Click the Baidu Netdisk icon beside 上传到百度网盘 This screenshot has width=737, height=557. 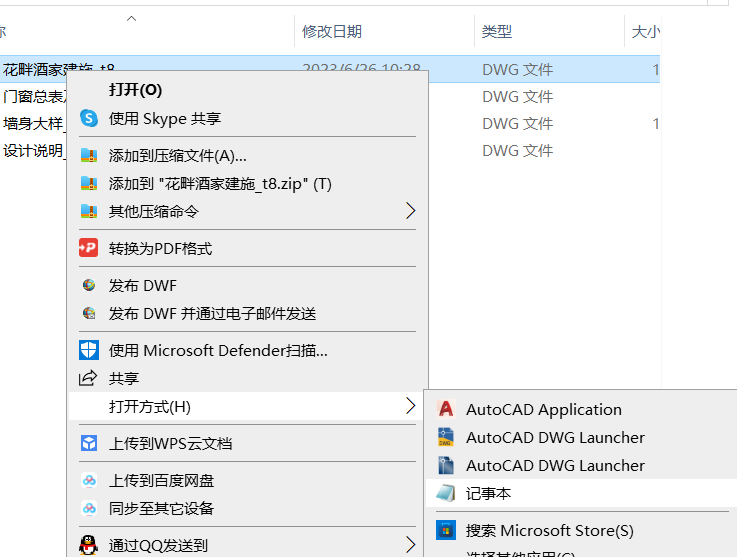point(89,480)
